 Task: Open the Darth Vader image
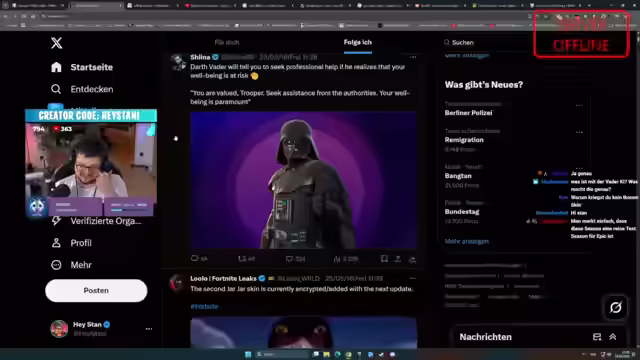pyautogui.click(x=303, y=180)
